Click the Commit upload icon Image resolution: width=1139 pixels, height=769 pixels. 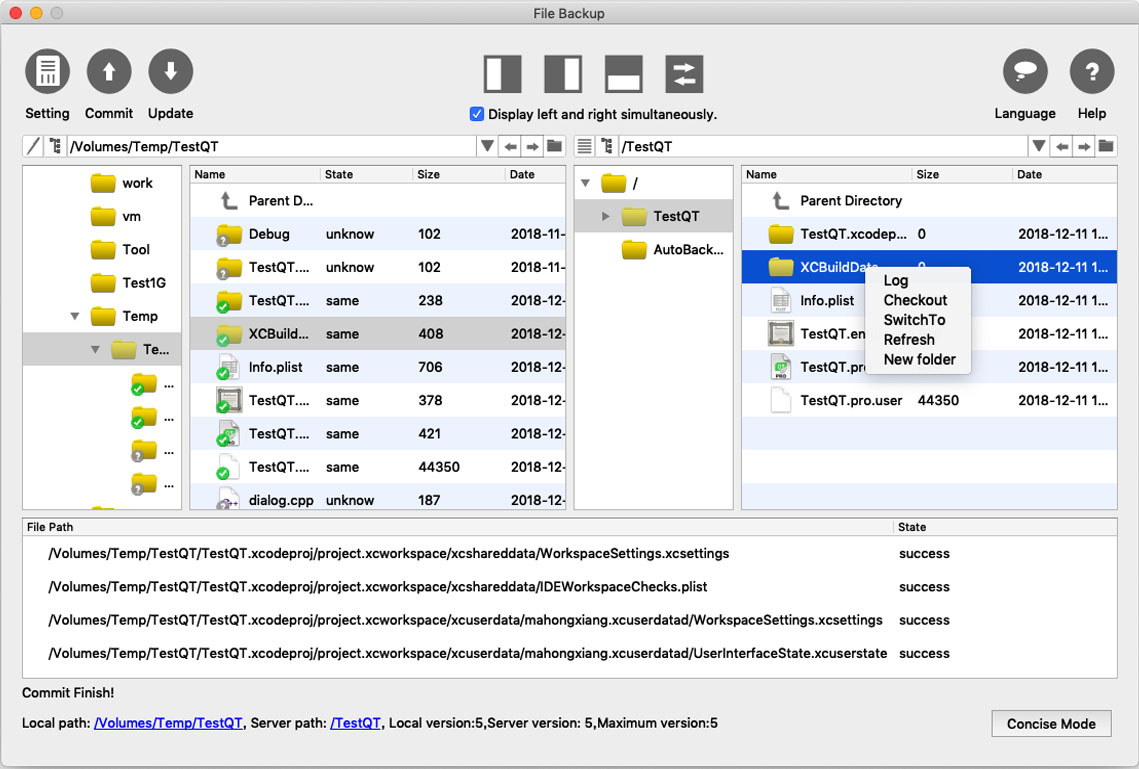pos(109,71)
